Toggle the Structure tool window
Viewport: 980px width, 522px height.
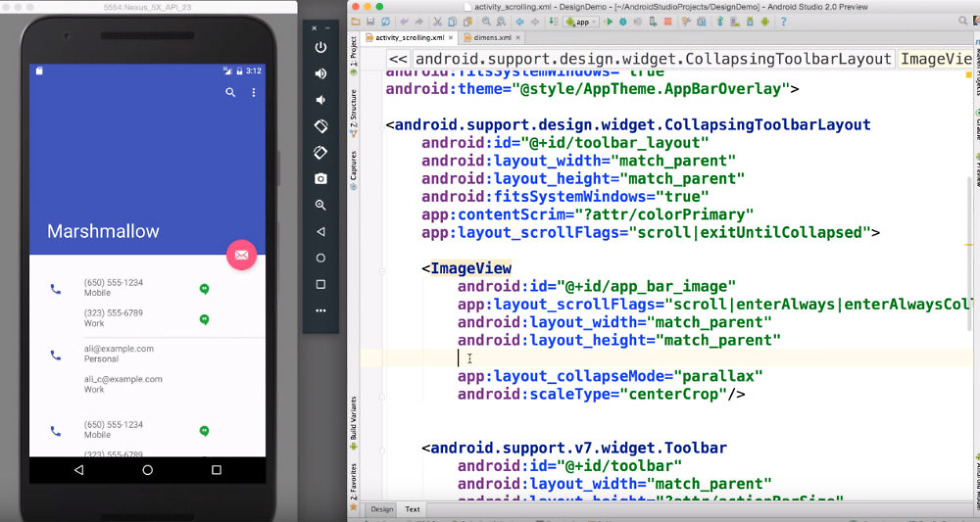[353, 106]
